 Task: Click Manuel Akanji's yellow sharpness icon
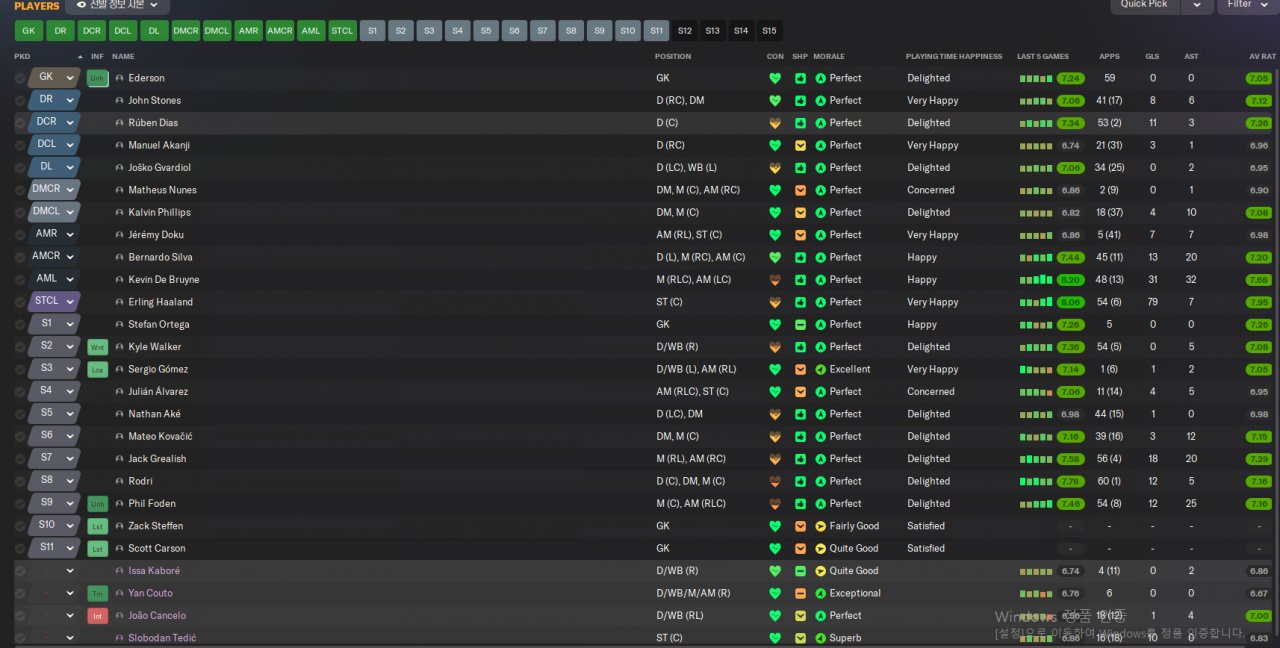click(x=800, y=145)
